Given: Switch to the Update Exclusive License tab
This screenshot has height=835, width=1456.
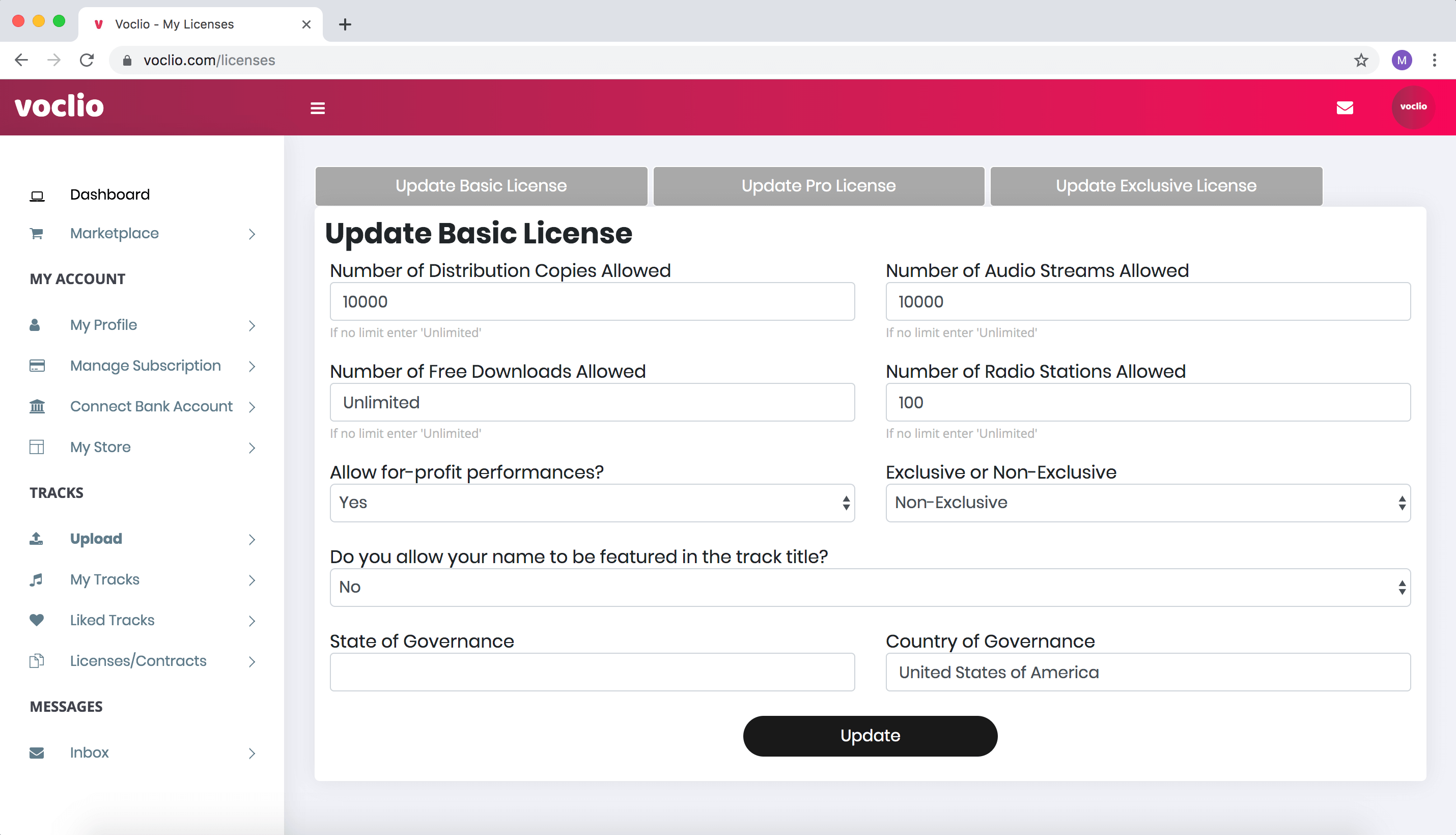Looking at the screenshot, I should (1156, 186).
